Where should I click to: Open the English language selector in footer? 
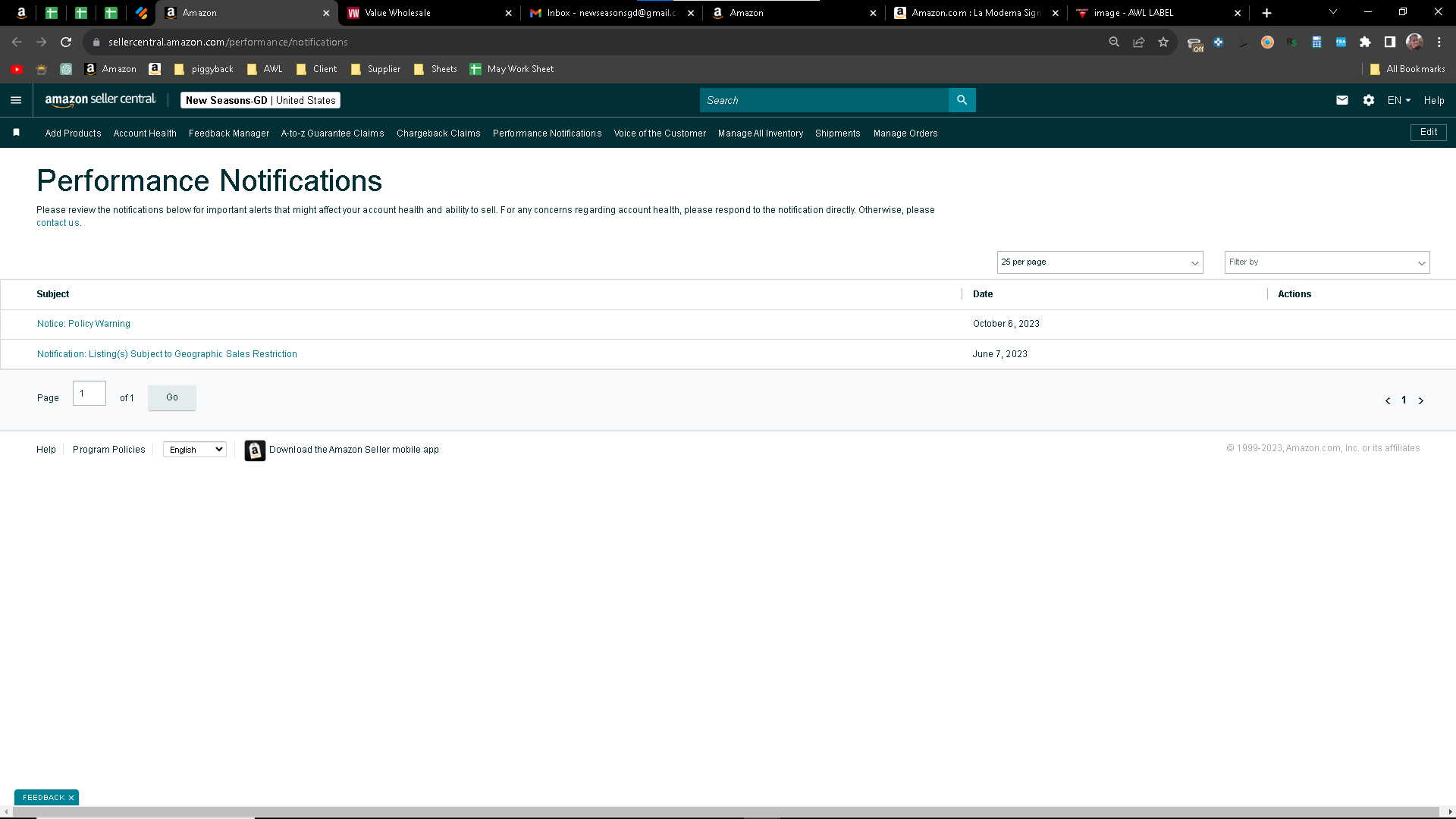[x=195, y=450]
